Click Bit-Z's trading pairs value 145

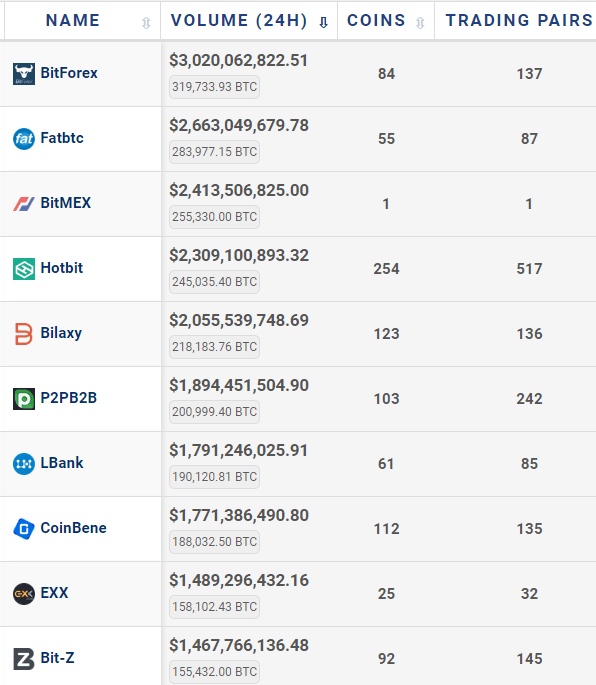pyautogui.click(x=529, y=659)
